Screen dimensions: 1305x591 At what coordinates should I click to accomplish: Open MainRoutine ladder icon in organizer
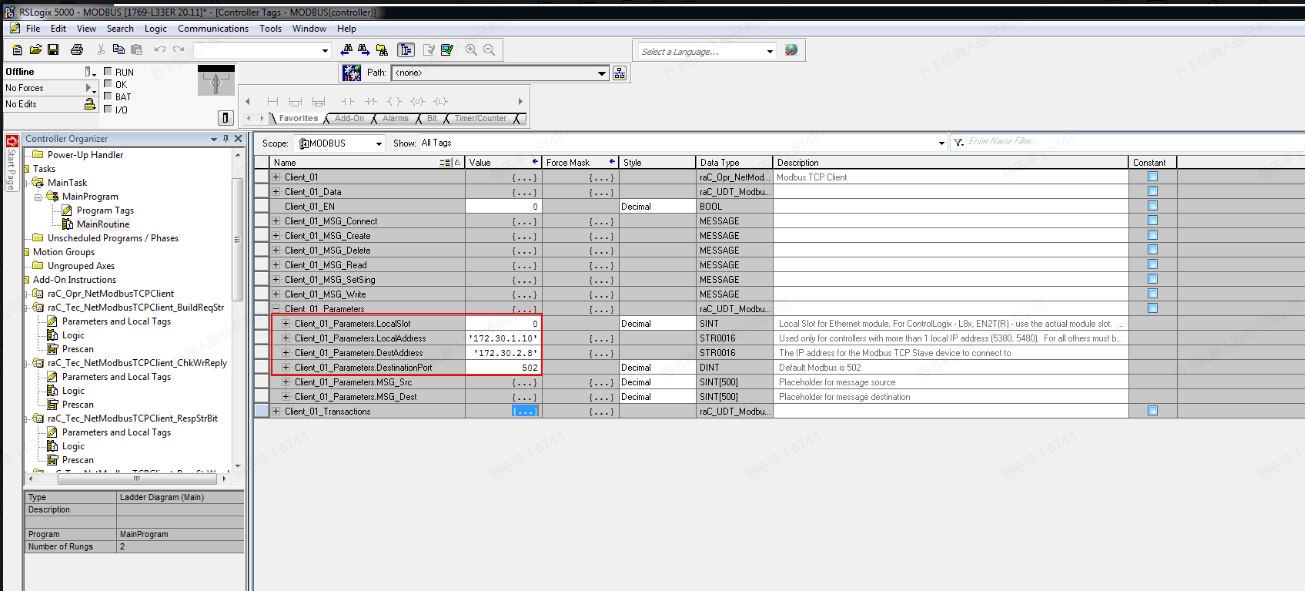point(68,224)
